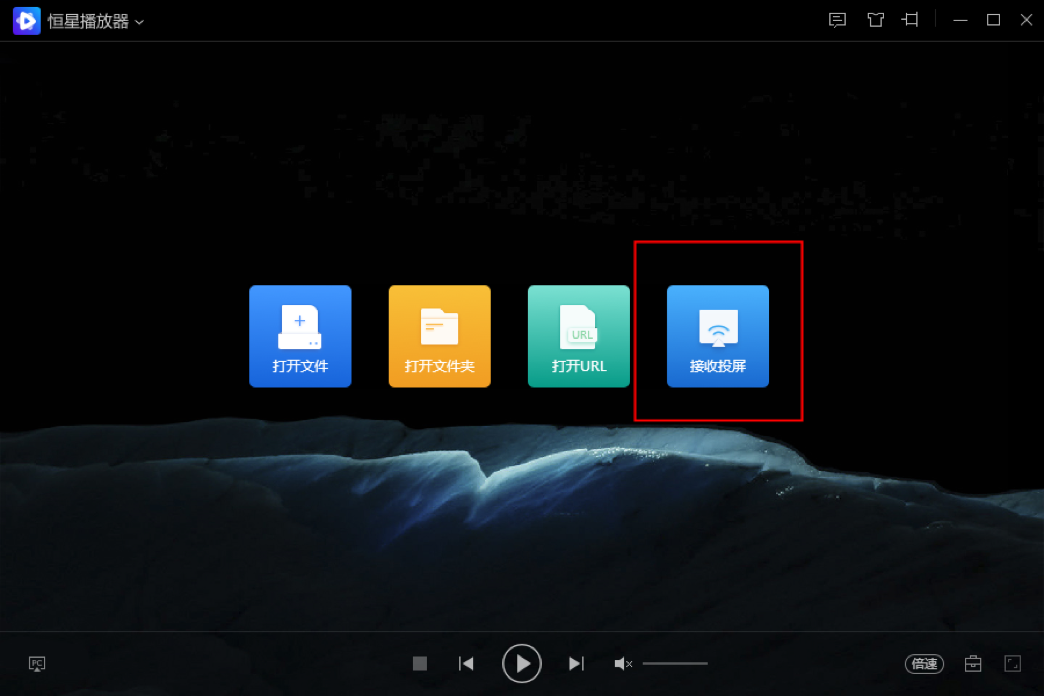Click the 打开文件 tile
Image resolution: width=1044 pixels, height=696 pixels.
coord(300,336)
